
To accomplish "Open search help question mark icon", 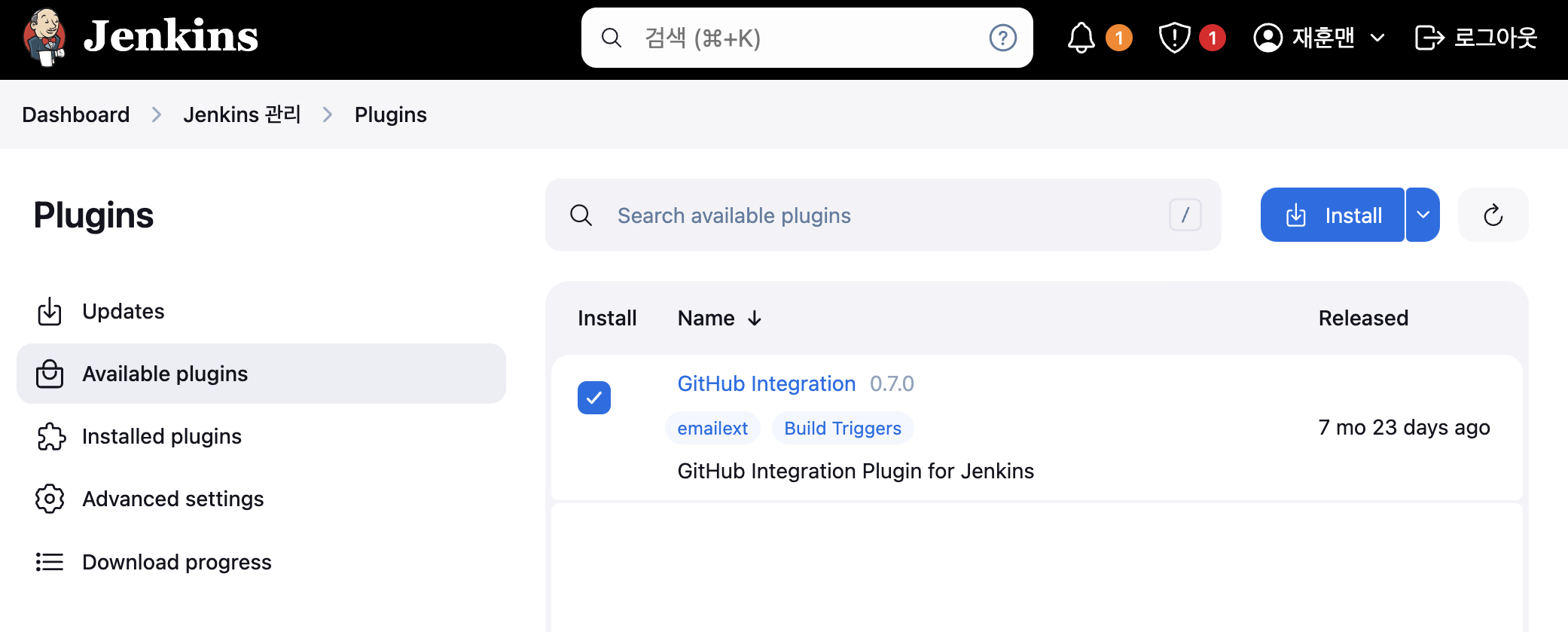I will (1002, 38).
